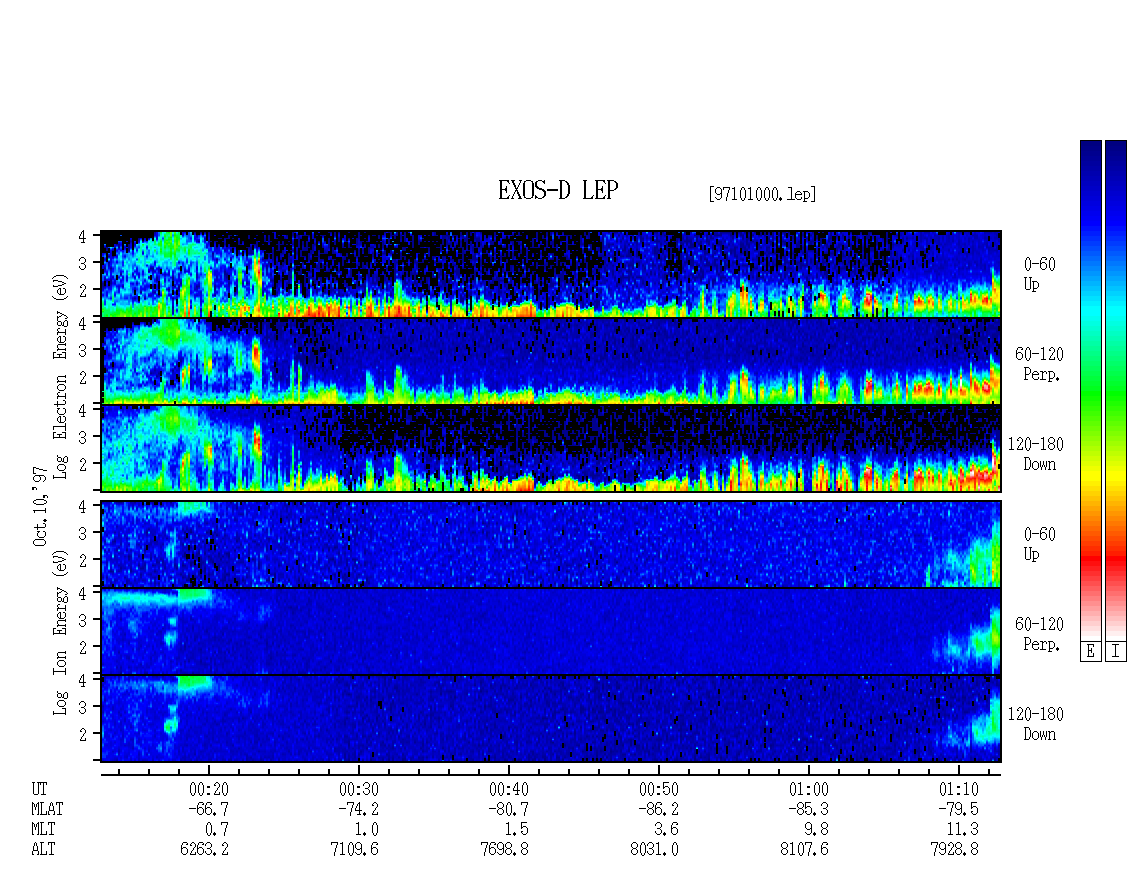Select the 00:40 UT time tick label
The height and width of the screenshot is (875, 1130).
pos(509,789)
